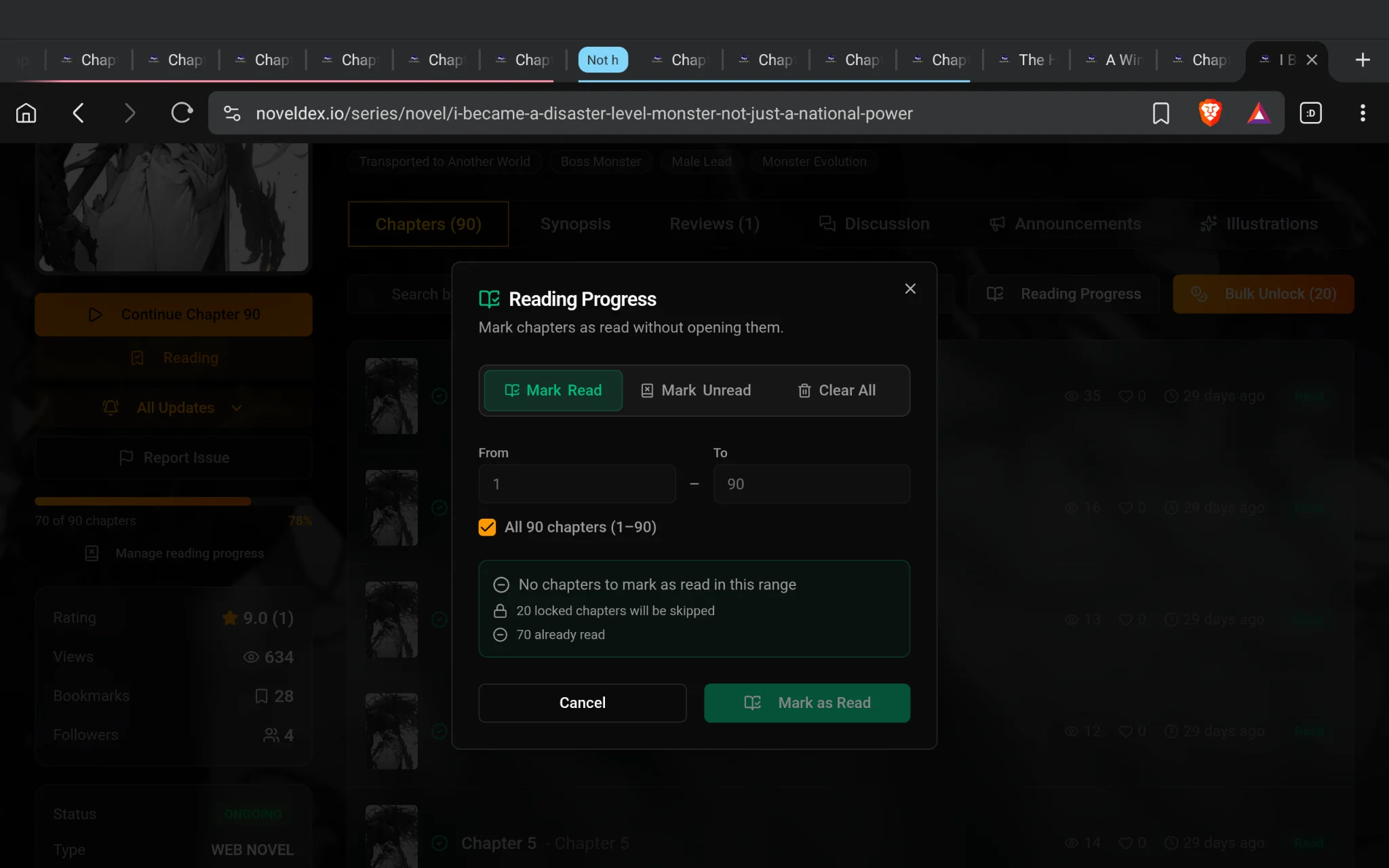The width and height of the screenshot is (1389, 868).
Task: Open the Discussion tab
Action: [874, 224]
